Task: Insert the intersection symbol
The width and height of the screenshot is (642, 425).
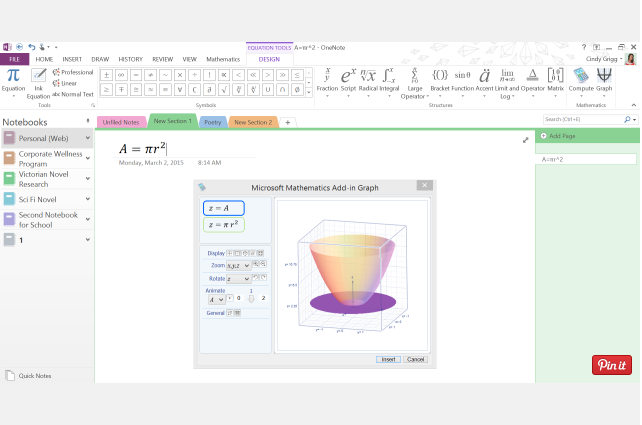Action: pos(283,89)
